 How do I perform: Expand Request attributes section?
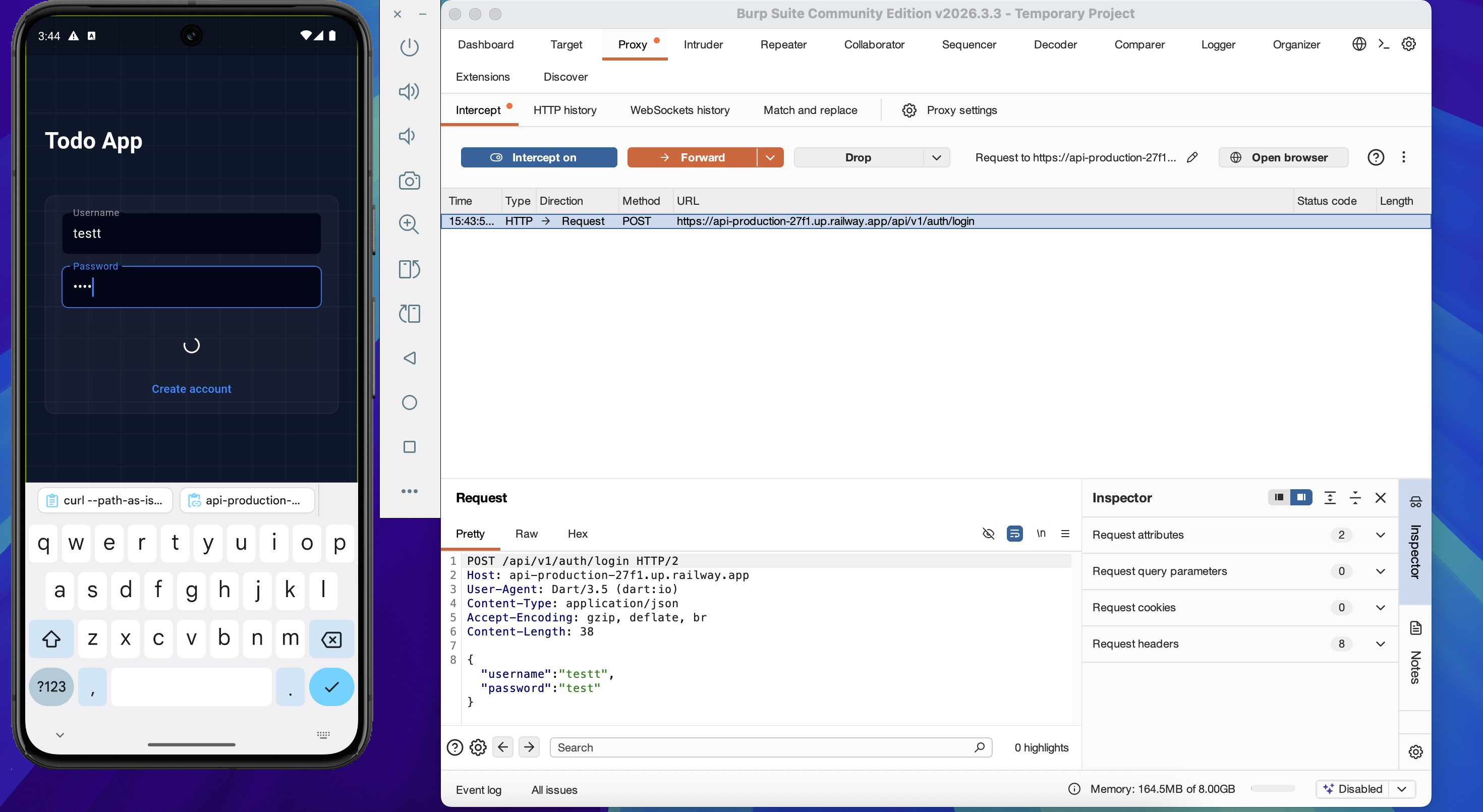(1380, 535)
